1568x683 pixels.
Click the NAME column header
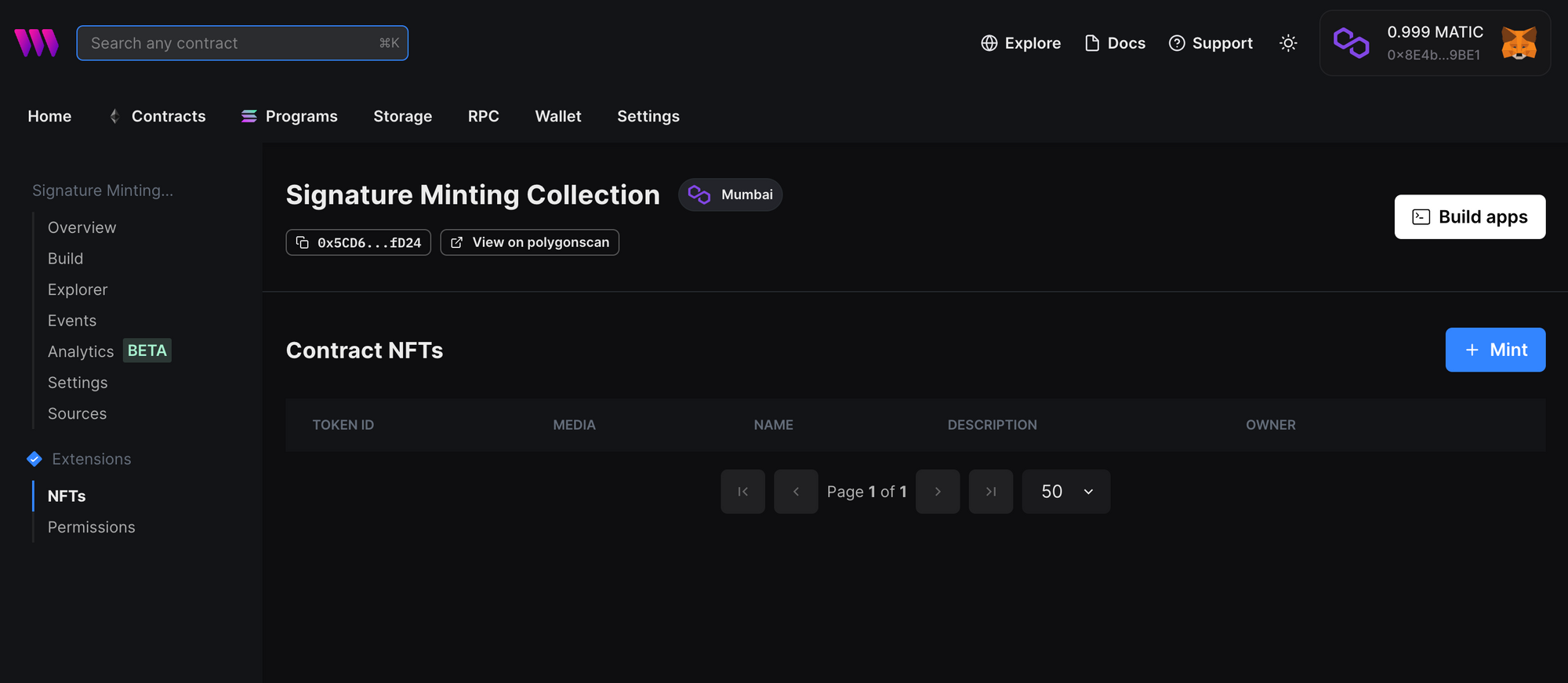pos(774,425)
